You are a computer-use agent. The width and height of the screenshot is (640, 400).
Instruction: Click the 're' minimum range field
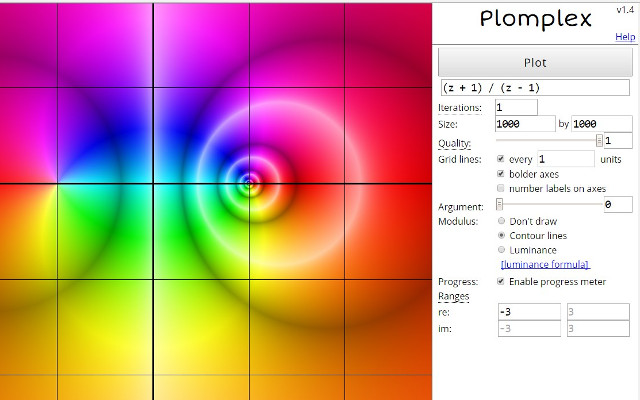pyautogui.click(x=529, y=312)
